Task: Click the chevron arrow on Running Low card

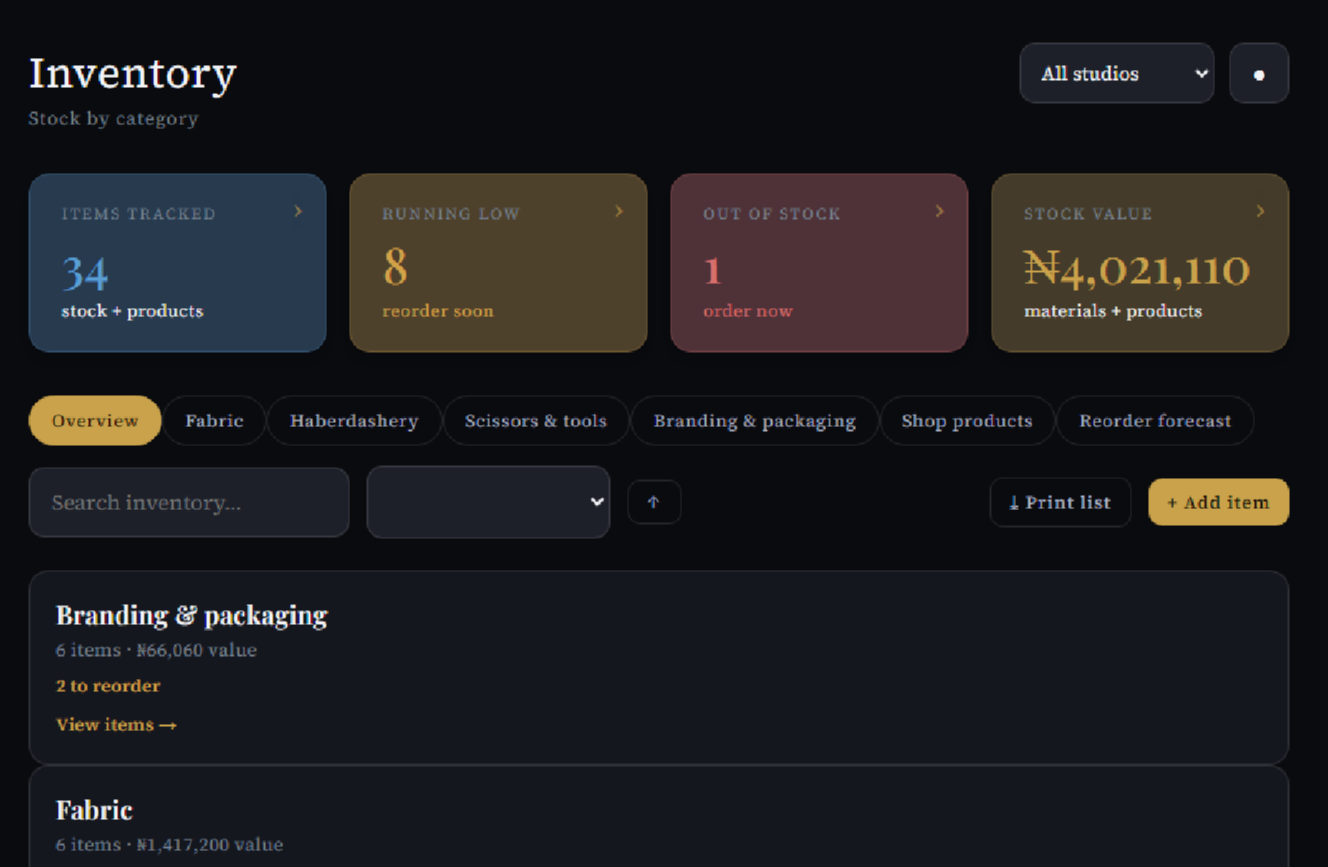Action: tap(619, 211)
